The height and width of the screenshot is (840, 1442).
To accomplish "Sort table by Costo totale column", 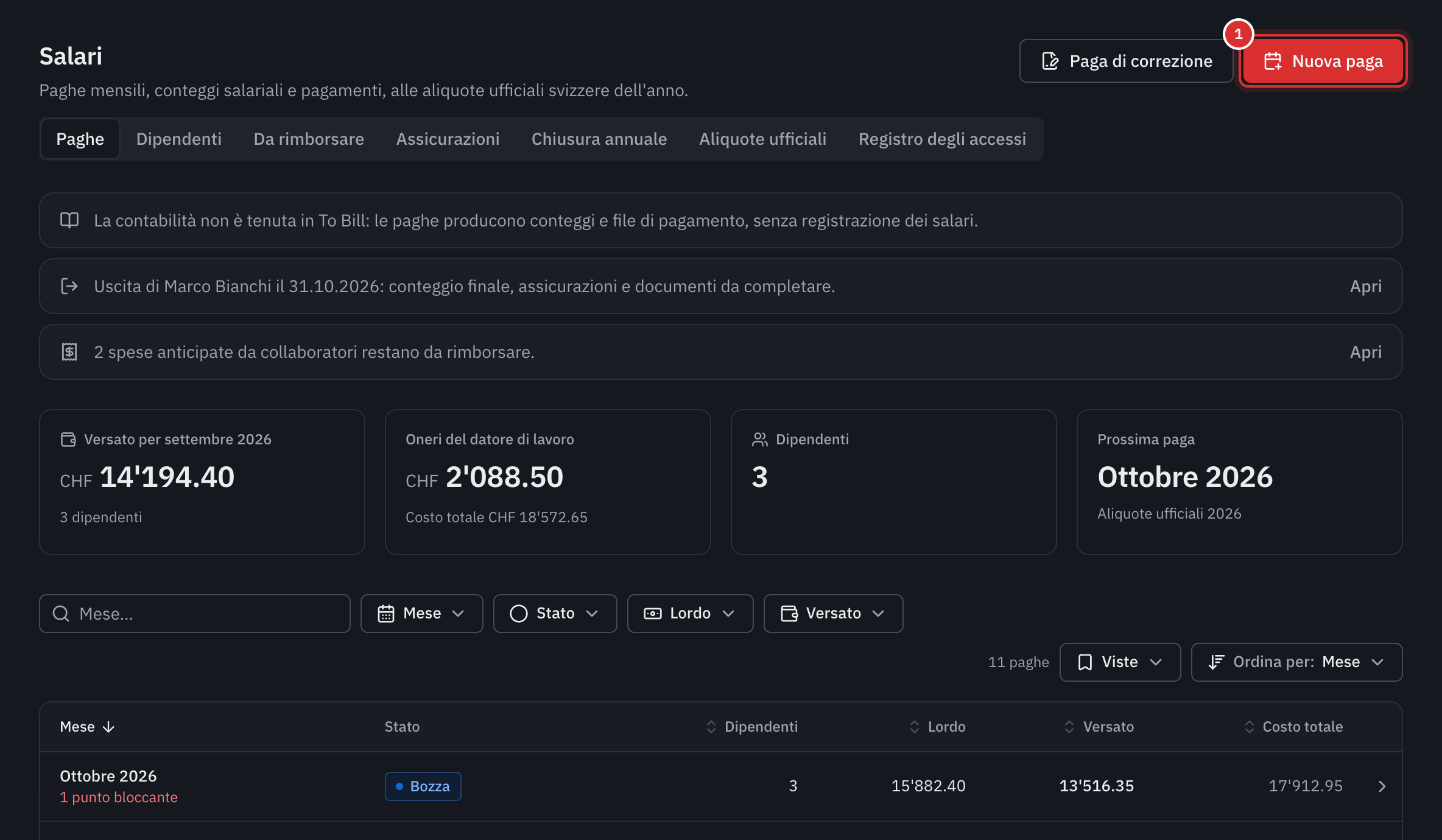I will click(x=1293, y=727).
